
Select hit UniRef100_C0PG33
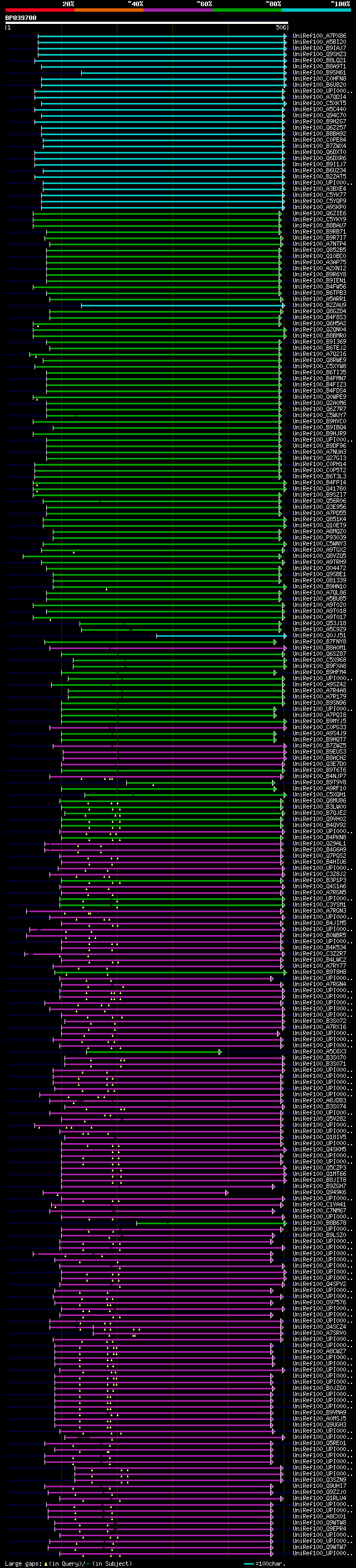pyautogui.click(x=319, y=728)
